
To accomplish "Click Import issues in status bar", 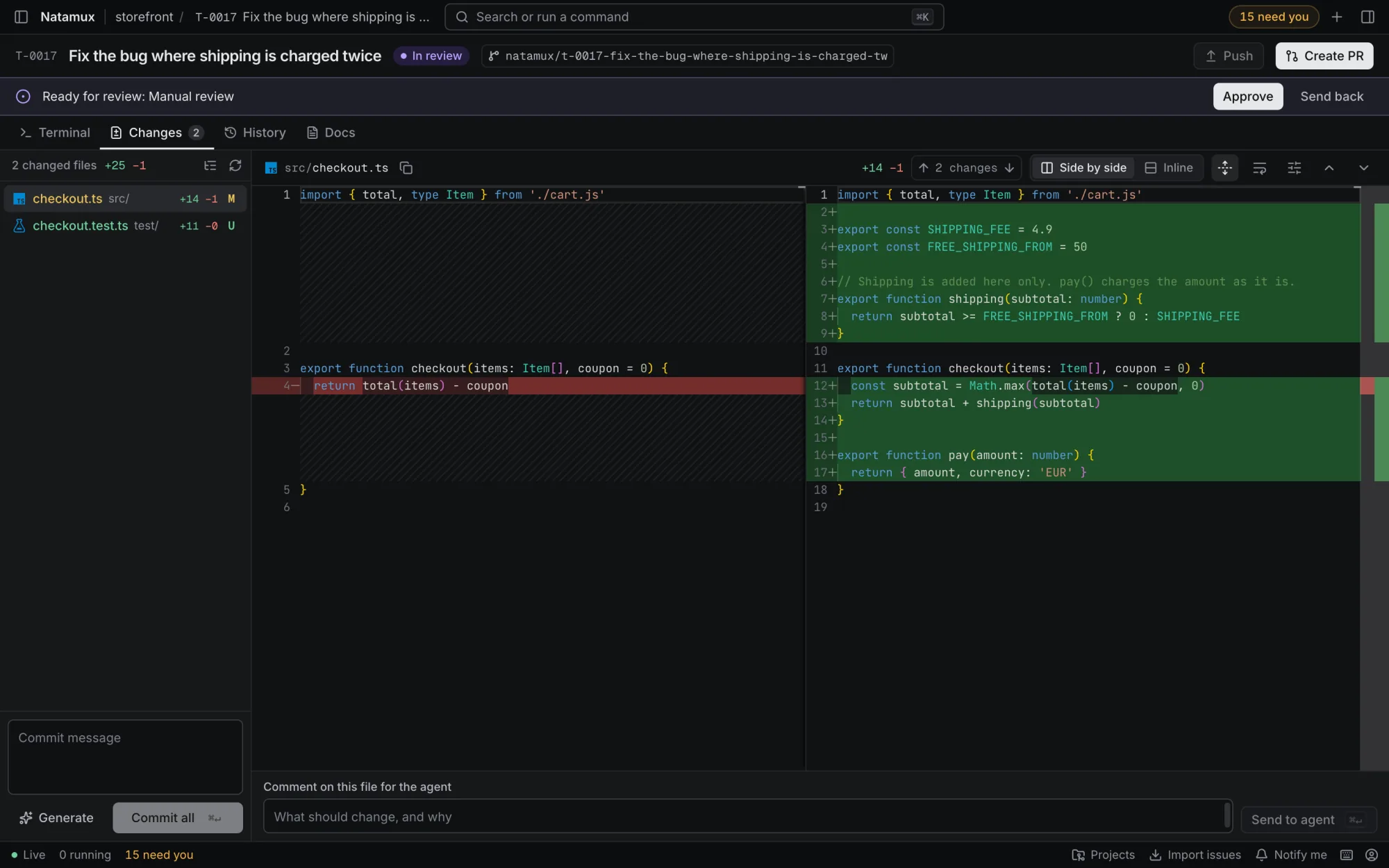I will [1195, 855].
